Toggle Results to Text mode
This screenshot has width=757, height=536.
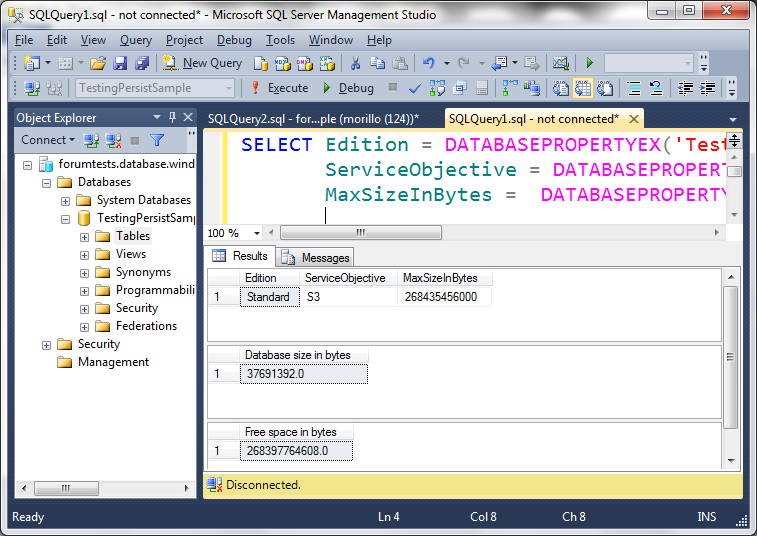click(x=561, y=88)
